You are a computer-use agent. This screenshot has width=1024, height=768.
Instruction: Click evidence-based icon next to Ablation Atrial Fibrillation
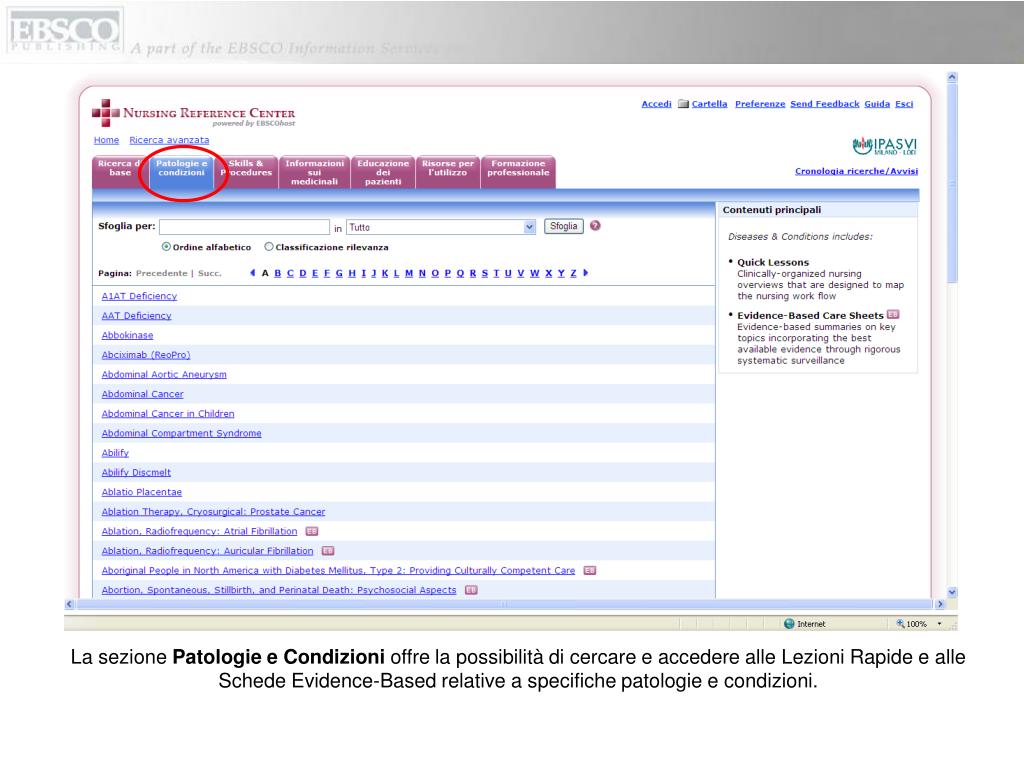point(312,532)
